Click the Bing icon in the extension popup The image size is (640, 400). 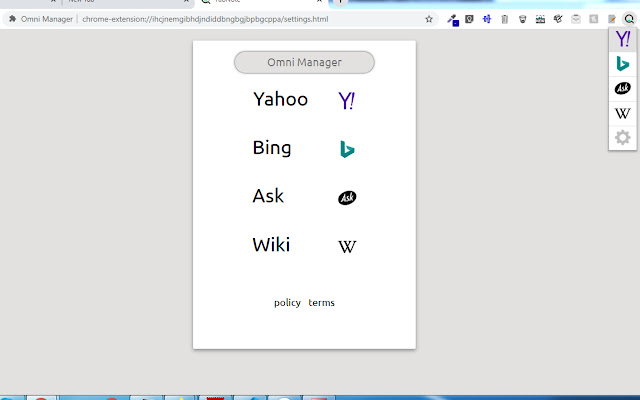tap(623, 64)
